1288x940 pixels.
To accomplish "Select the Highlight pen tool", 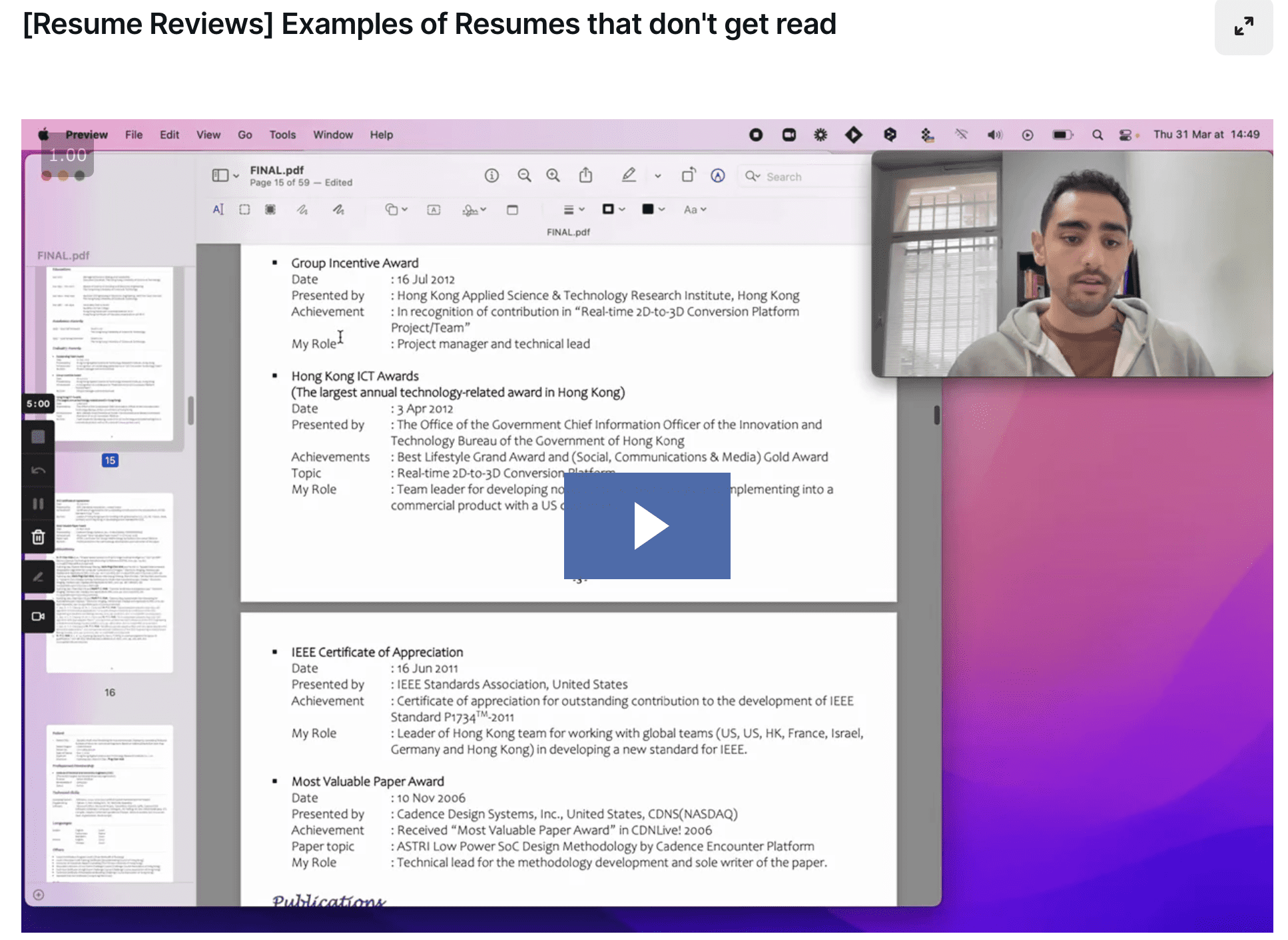I will tap(628, 176).
